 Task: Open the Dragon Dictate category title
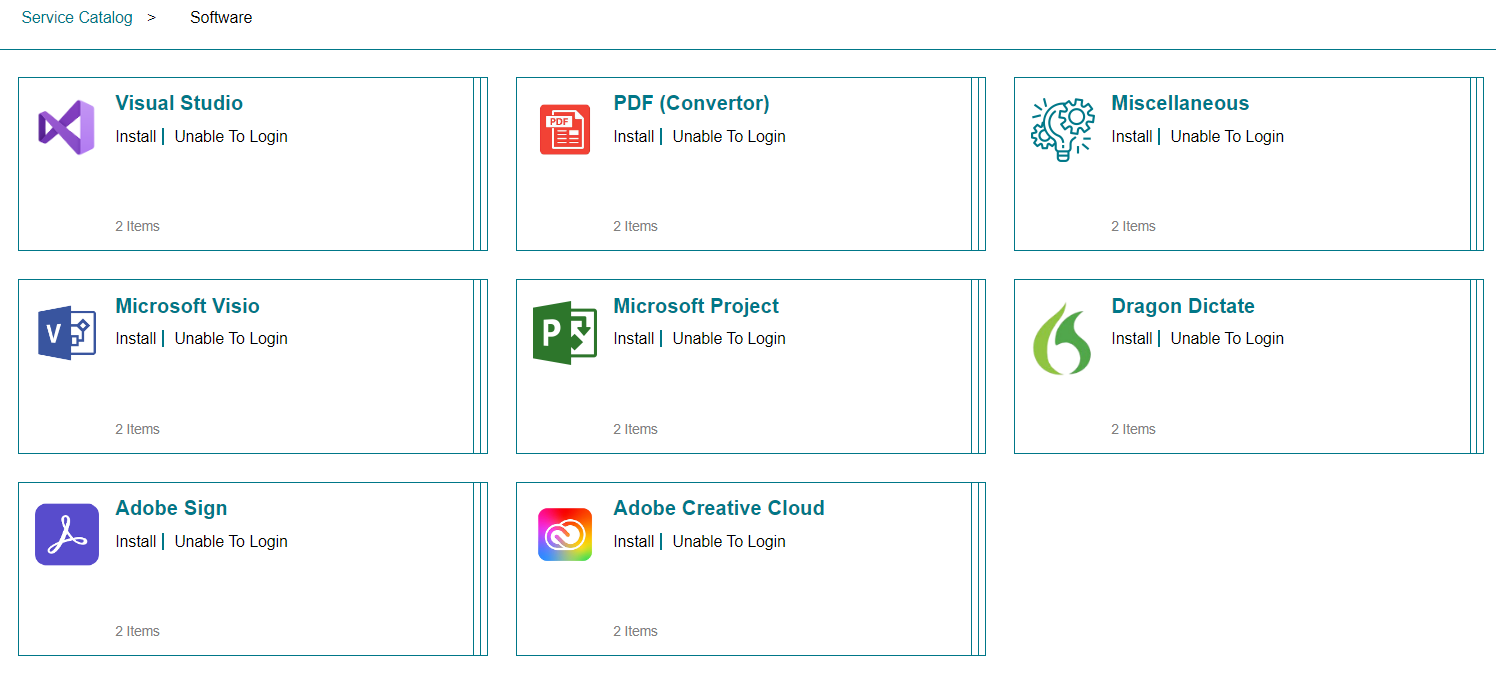point(1183,306)
